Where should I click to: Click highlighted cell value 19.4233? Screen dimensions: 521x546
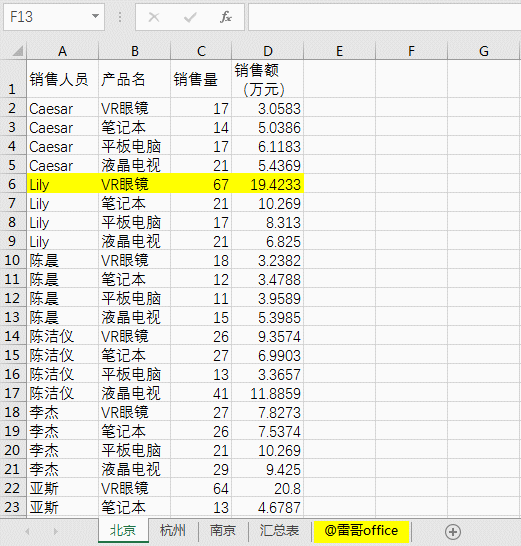point(268,184)
